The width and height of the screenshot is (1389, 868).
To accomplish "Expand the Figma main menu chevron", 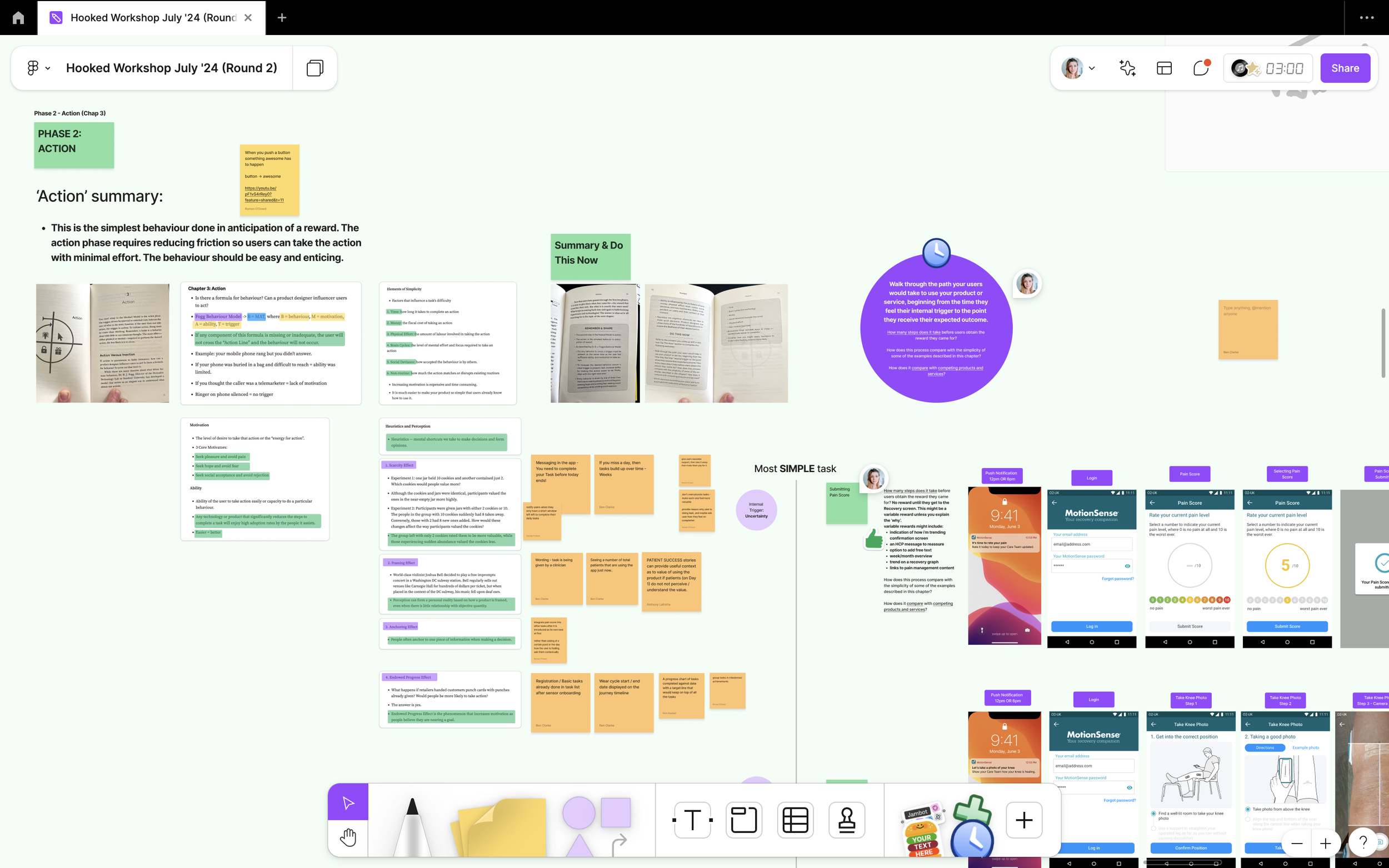I will [x=48, y=68].
